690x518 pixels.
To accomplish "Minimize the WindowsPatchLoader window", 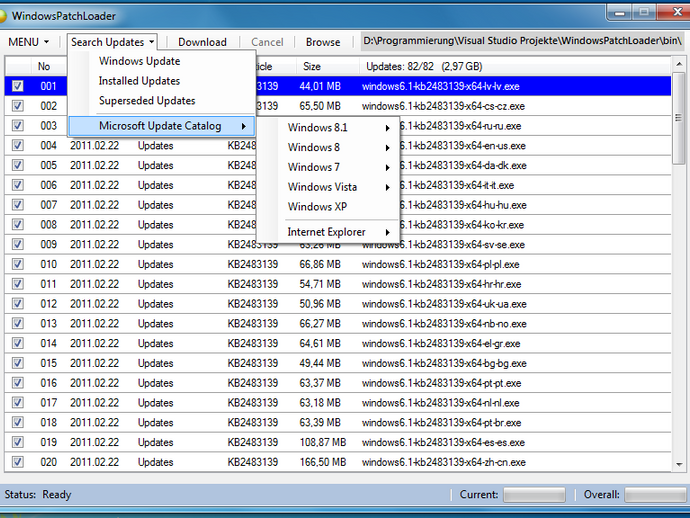I will point(620,12).
